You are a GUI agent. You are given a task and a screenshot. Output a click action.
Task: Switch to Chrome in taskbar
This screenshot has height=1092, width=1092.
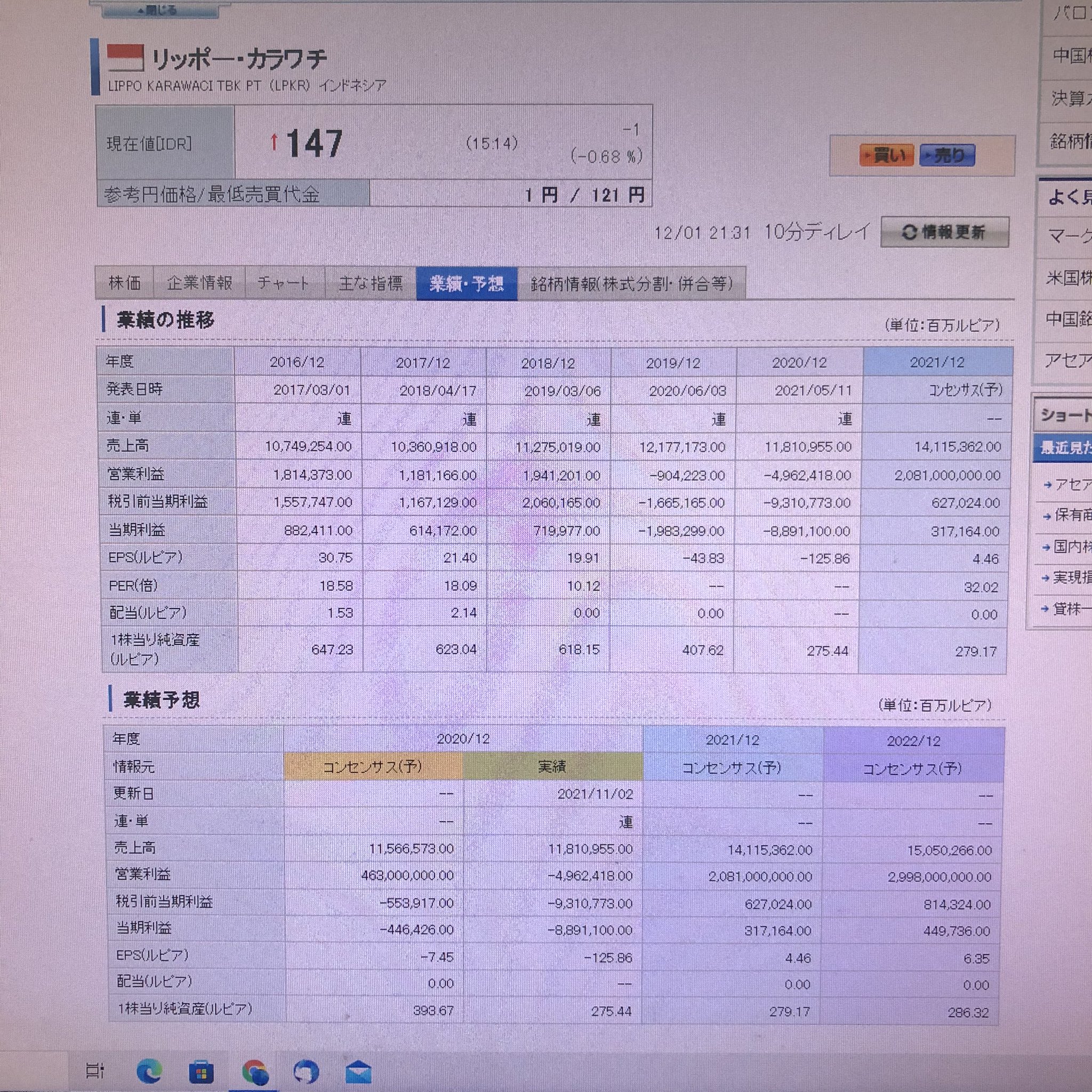(x=255, y=1071)
